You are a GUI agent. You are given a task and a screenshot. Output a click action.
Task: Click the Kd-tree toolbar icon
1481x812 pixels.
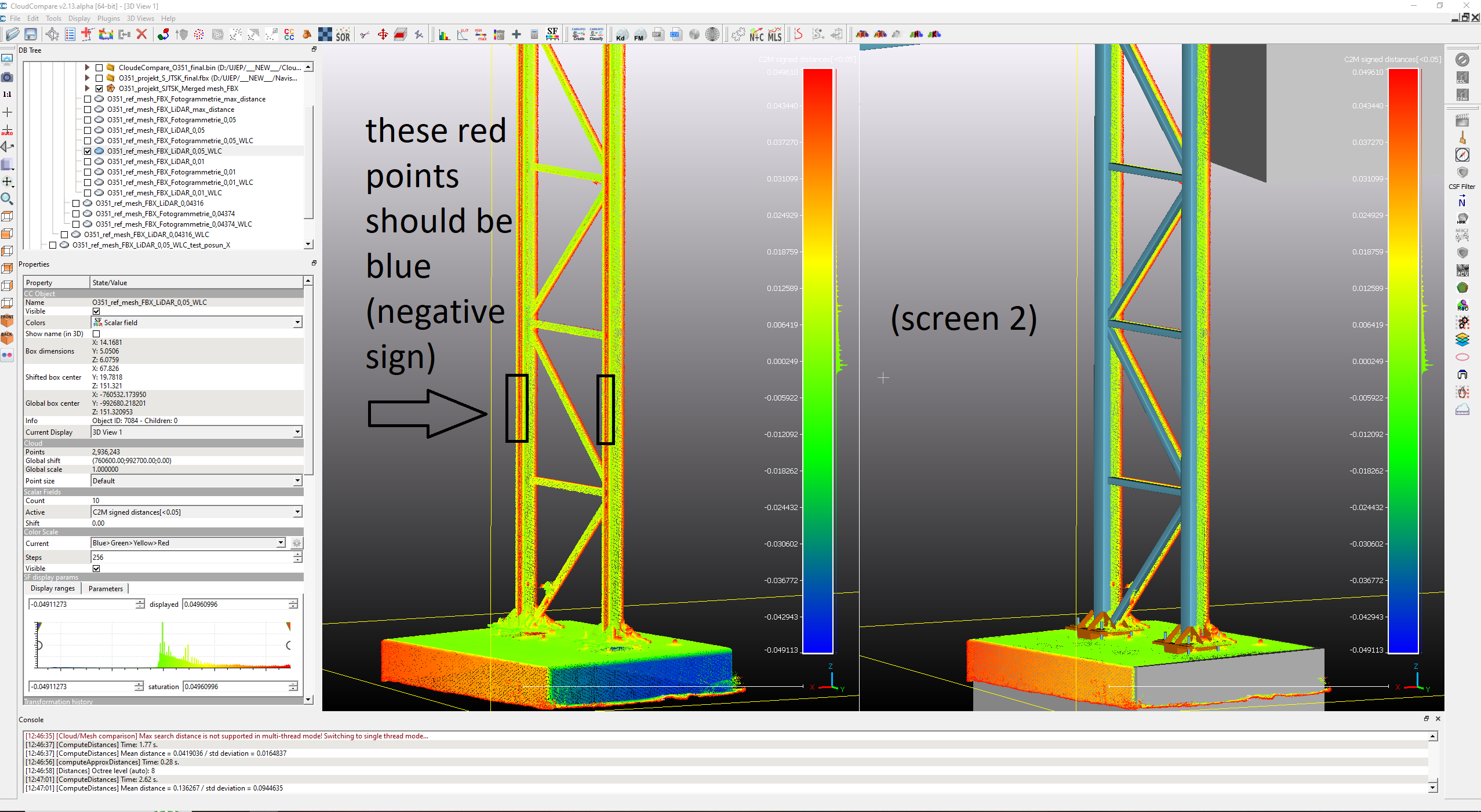[621, 35]
